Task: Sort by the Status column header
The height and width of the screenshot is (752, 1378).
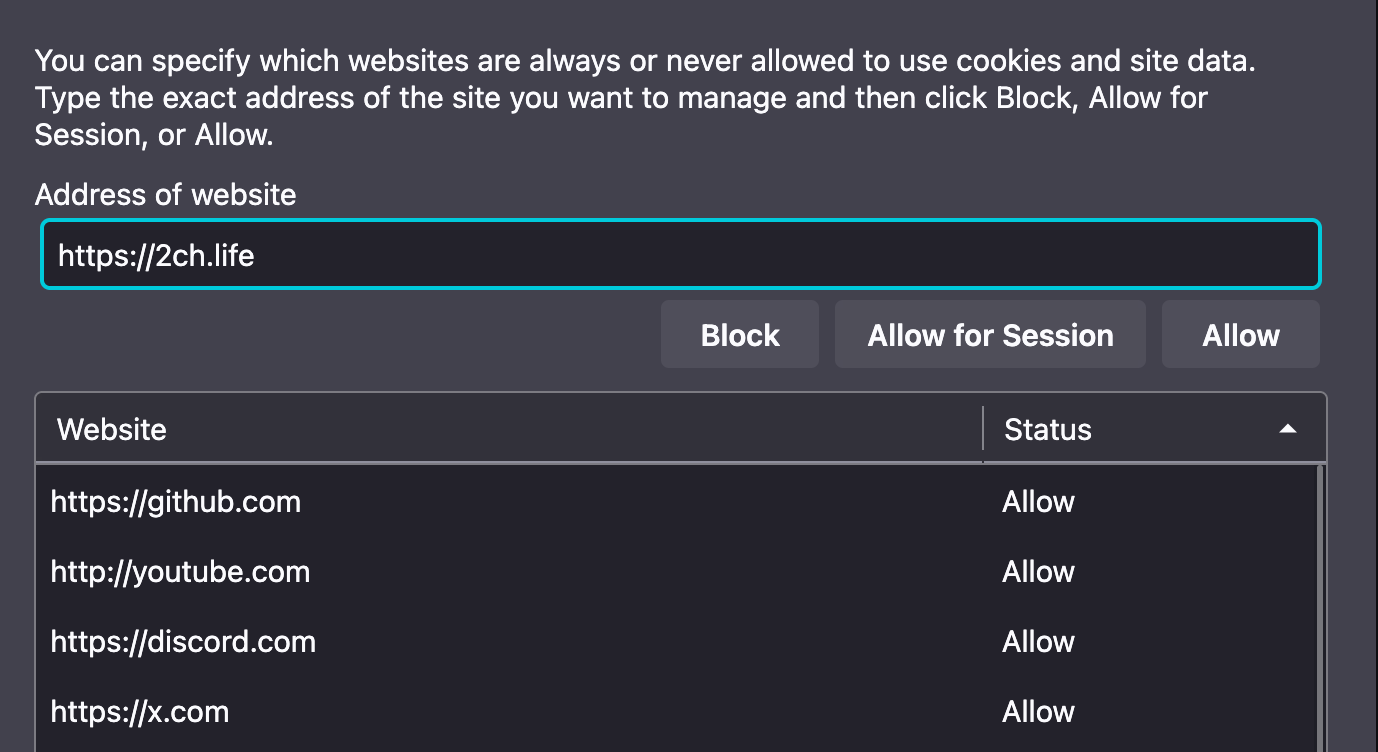Action: tap(1048, 430)
